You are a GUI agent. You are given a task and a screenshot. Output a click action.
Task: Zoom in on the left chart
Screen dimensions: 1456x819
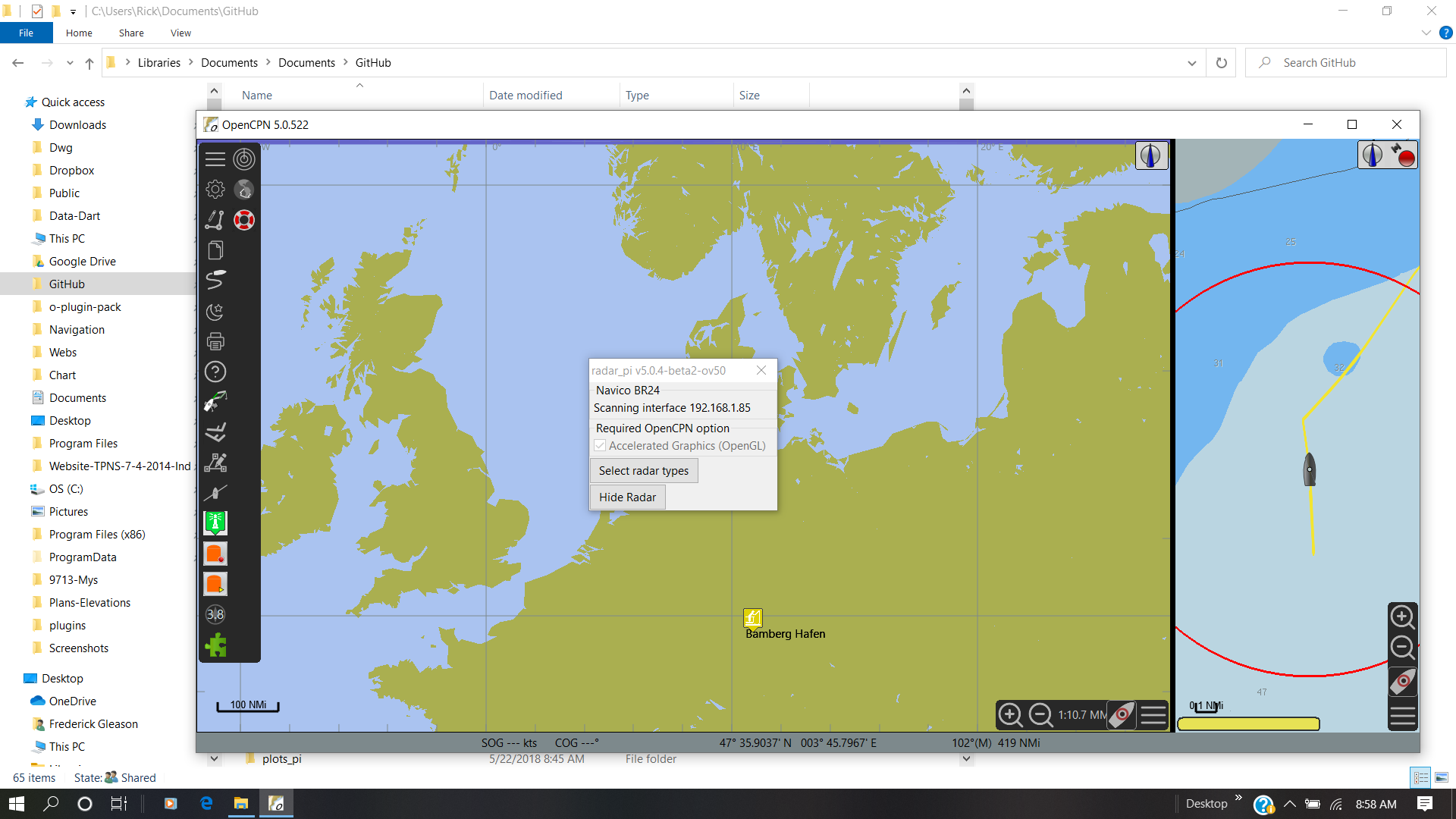tap(1010, 714)
